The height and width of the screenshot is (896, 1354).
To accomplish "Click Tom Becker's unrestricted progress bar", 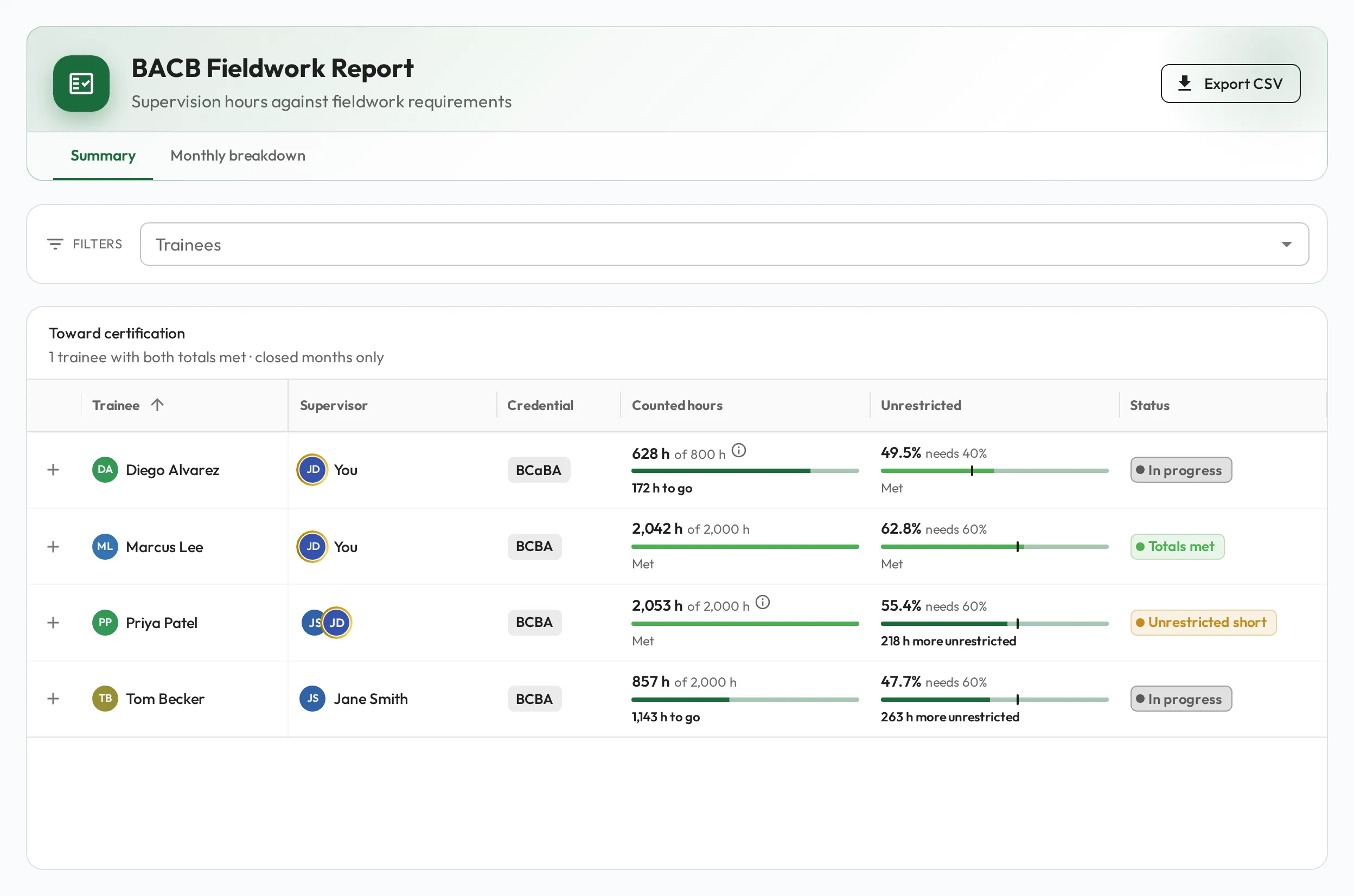I will [994, 700].
